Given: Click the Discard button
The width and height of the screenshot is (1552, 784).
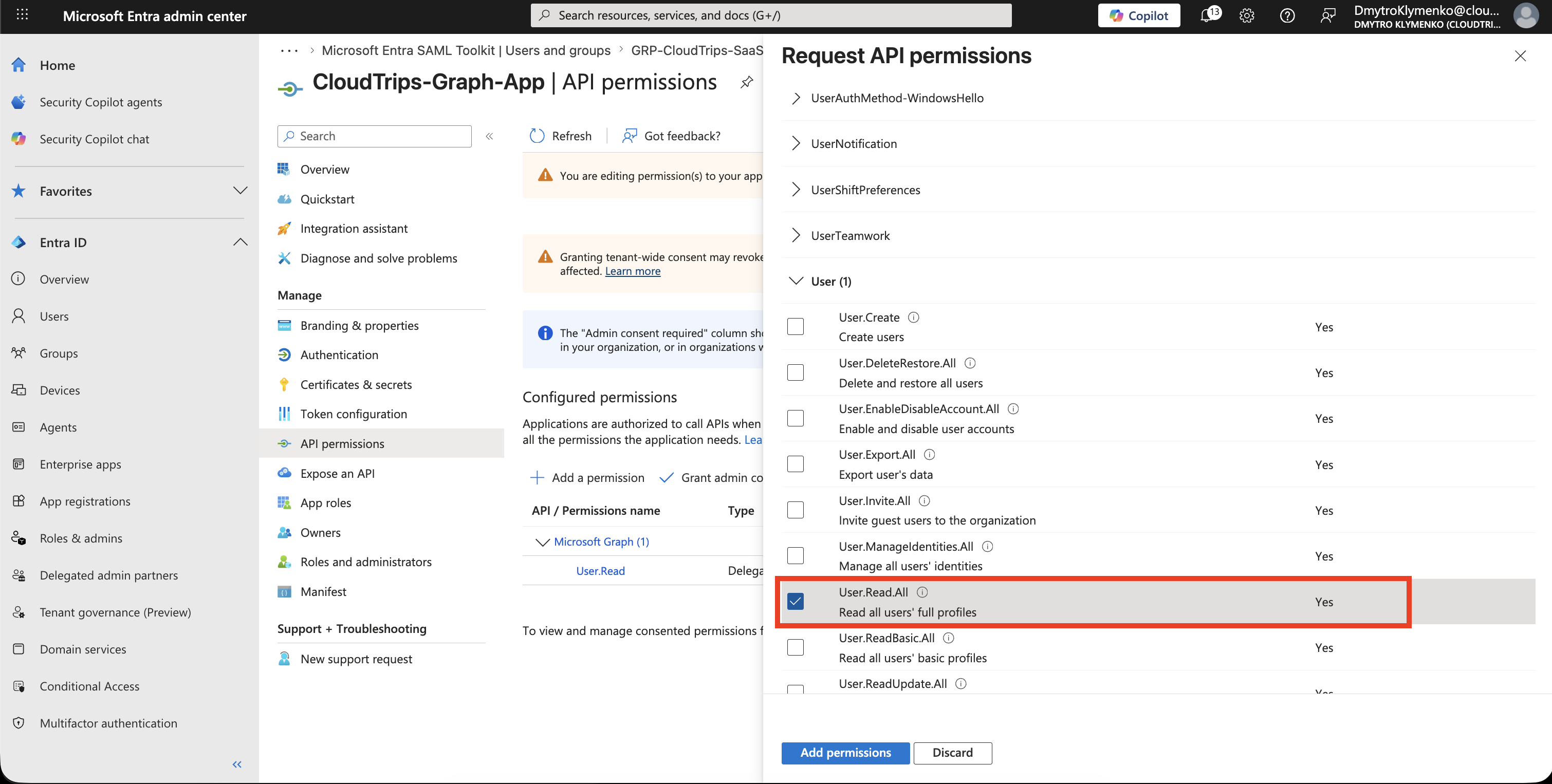Looking at the screenshot, I should (x=953, y=753).
